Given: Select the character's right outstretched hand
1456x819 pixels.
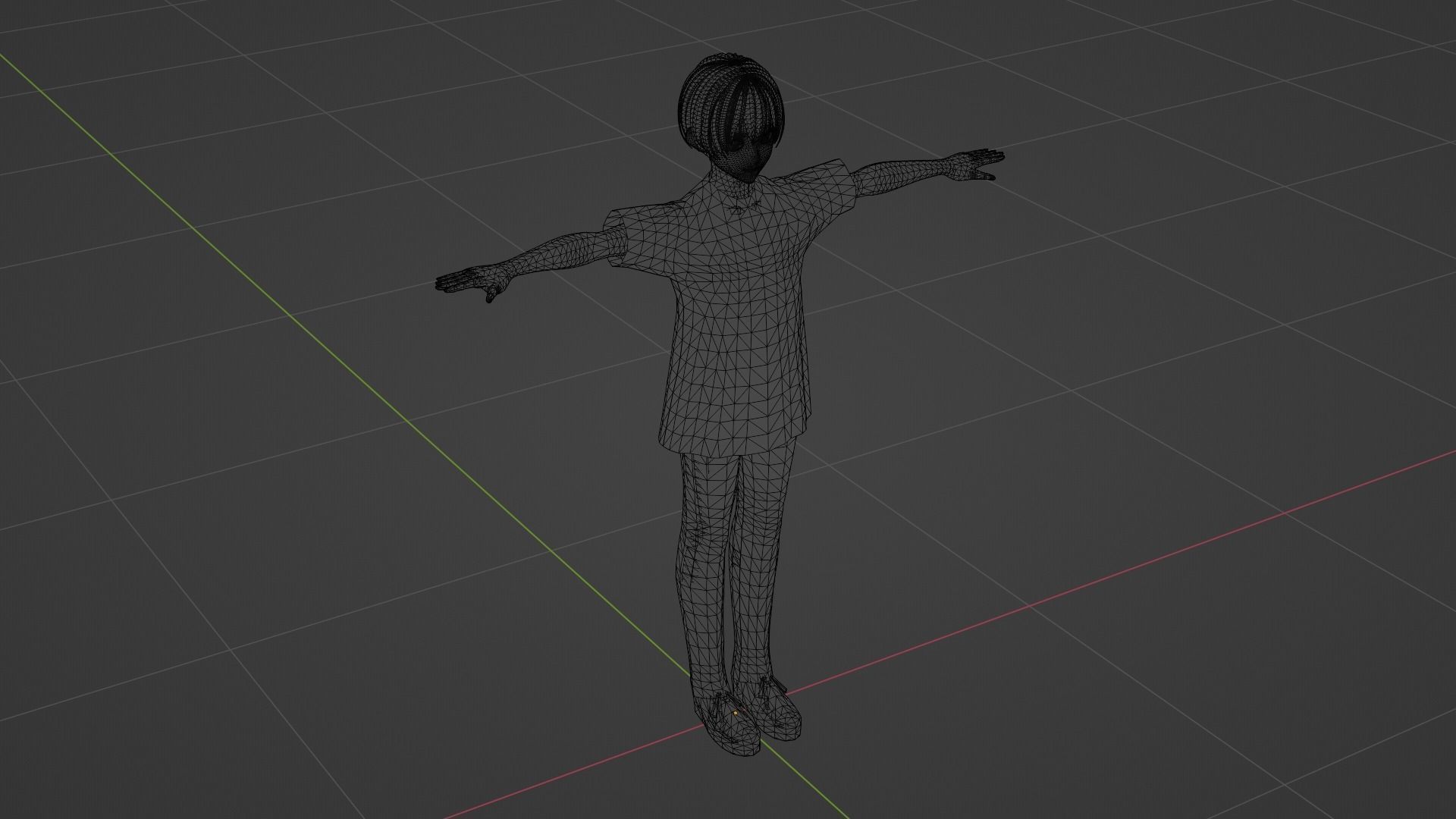Looking at the screenshot, I should (x=977, y=162).
